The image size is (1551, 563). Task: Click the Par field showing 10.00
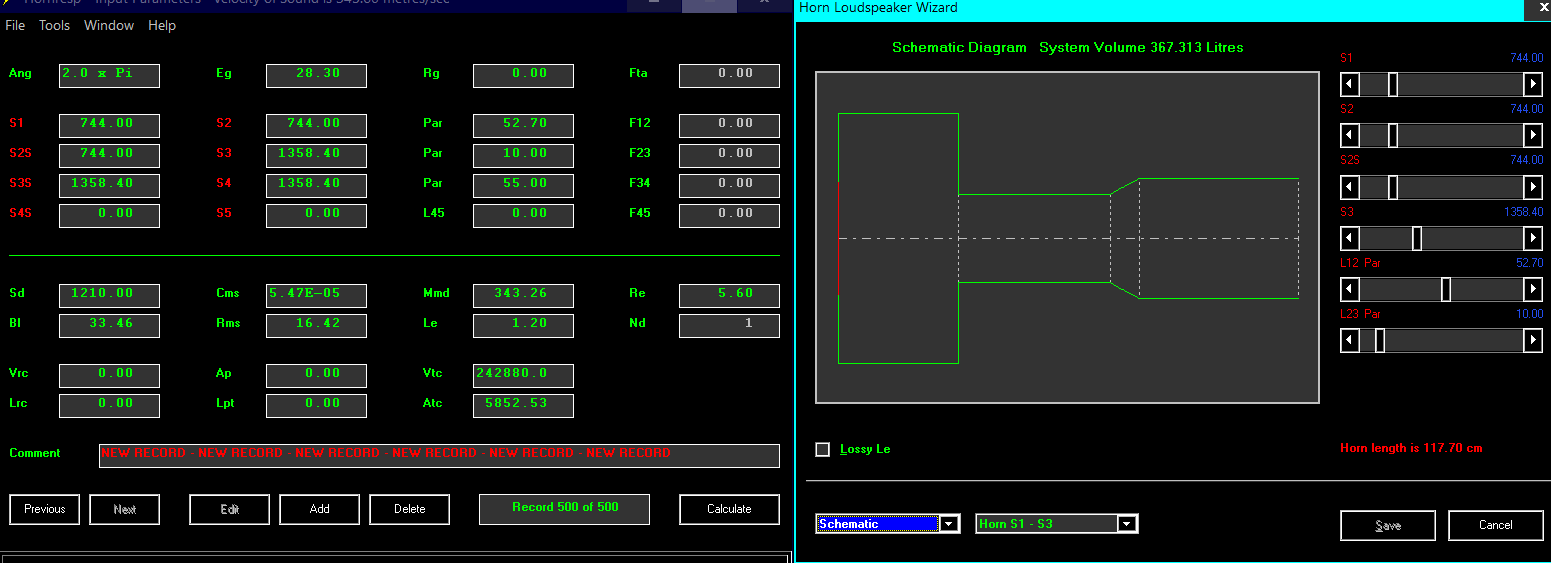523,155
